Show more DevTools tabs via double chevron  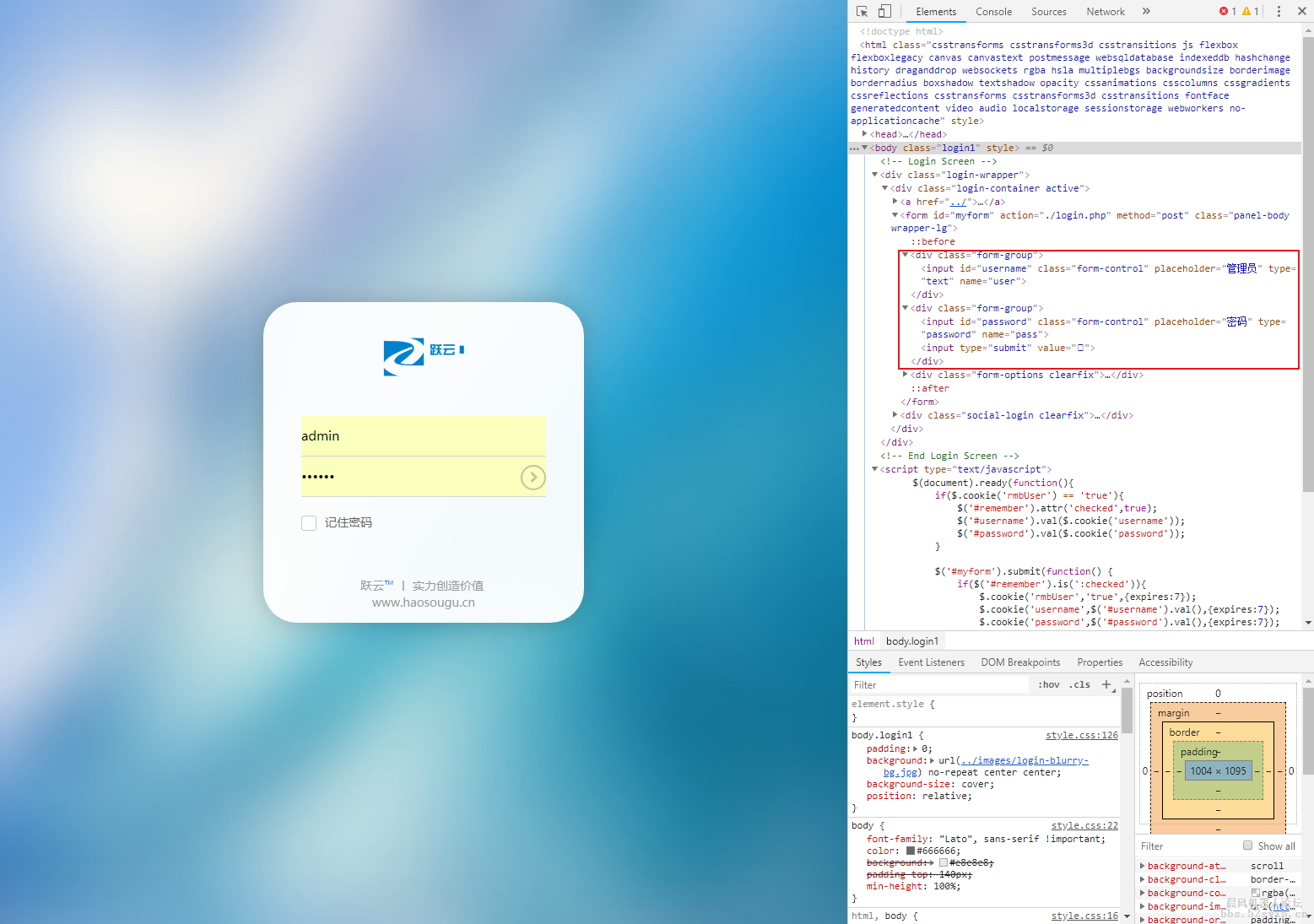tap(1146, 12)
